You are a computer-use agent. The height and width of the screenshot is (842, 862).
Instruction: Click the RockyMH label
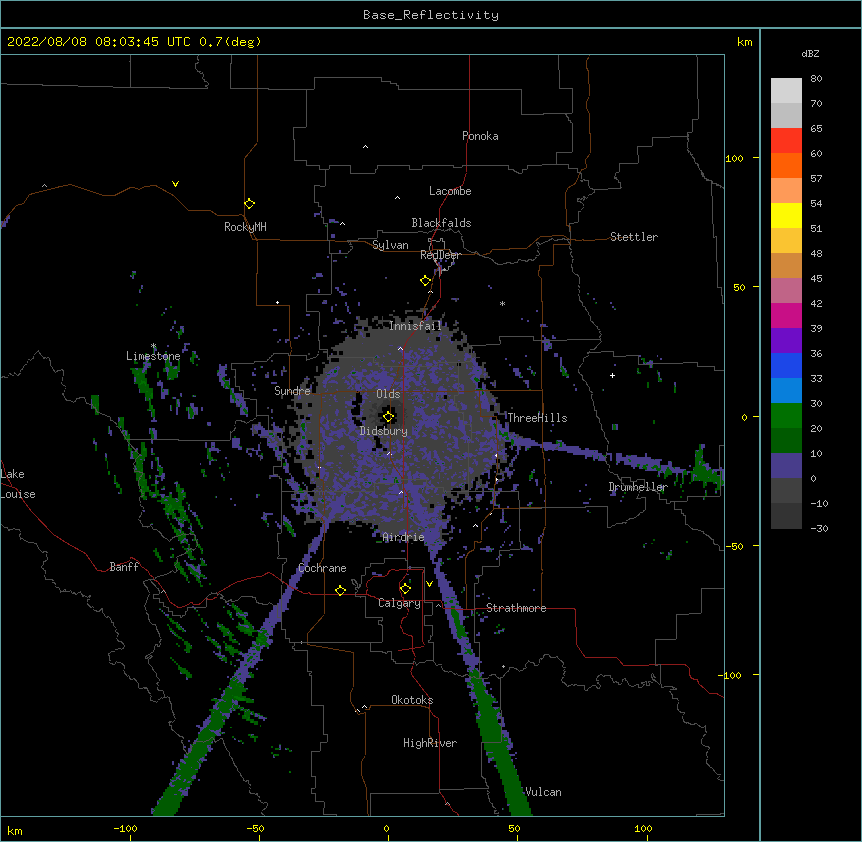point(245,227)
